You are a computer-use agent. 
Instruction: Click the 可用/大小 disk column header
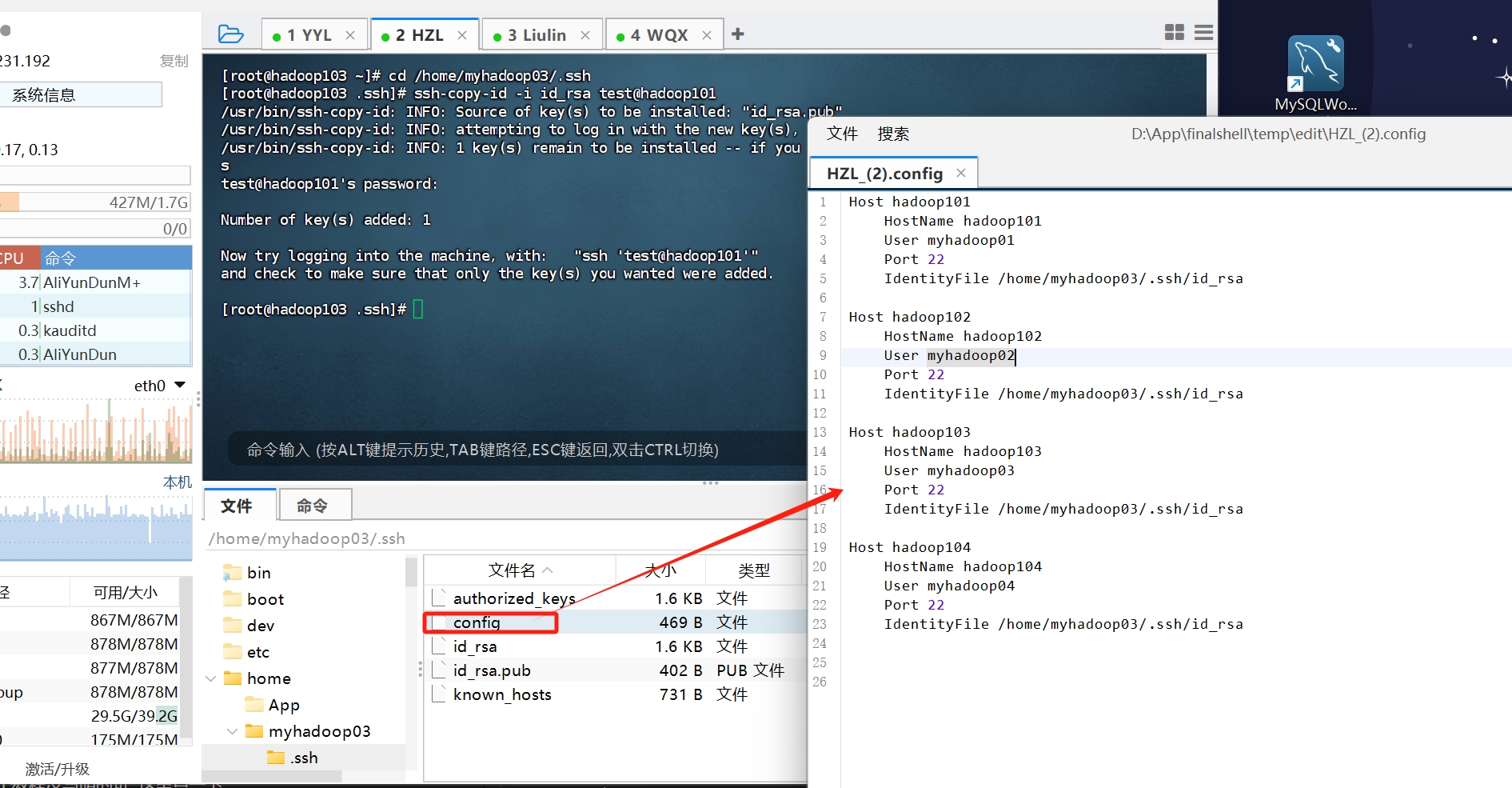click(125, 593)
